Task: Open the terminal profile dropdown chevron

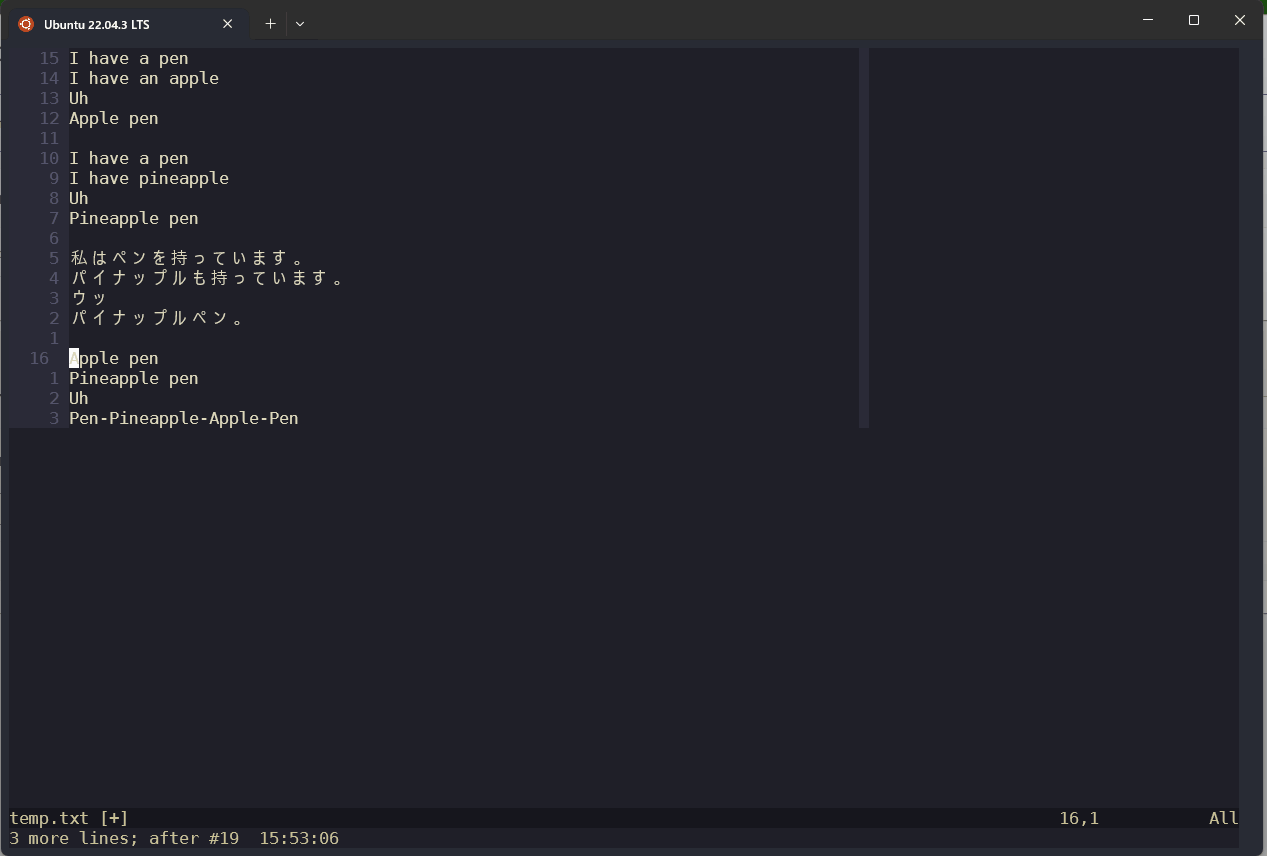Action: tap(299, 23)
